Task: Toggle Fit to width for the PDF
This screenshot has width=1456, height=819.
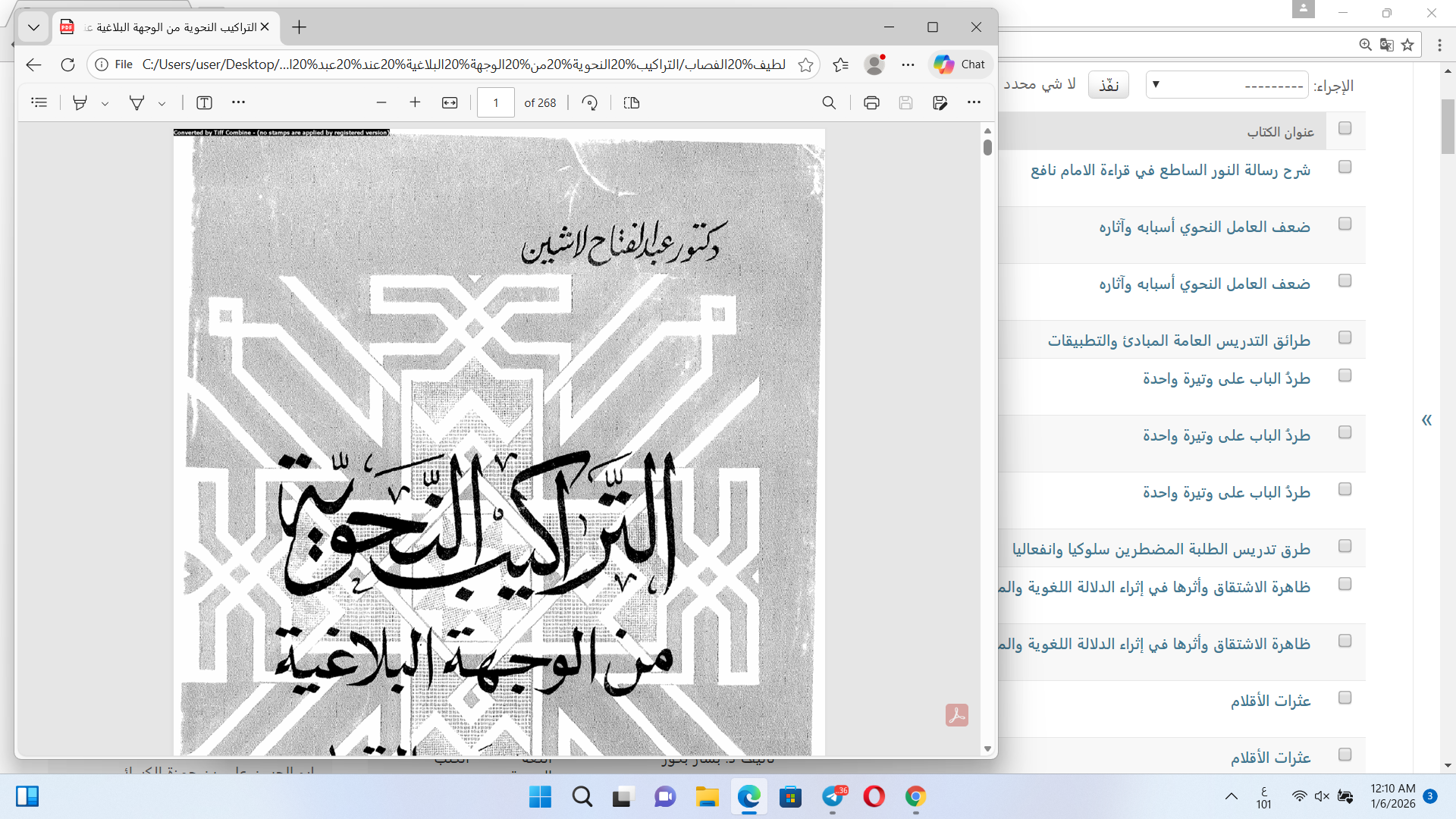Action: [450, 102]
